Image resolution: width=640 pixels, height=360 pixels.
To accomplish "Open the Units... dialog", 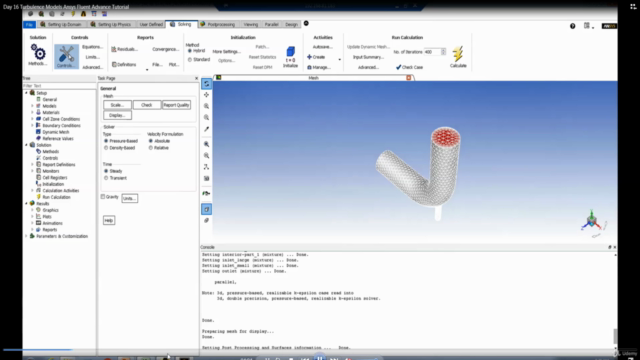I will [x=129, y=198].
